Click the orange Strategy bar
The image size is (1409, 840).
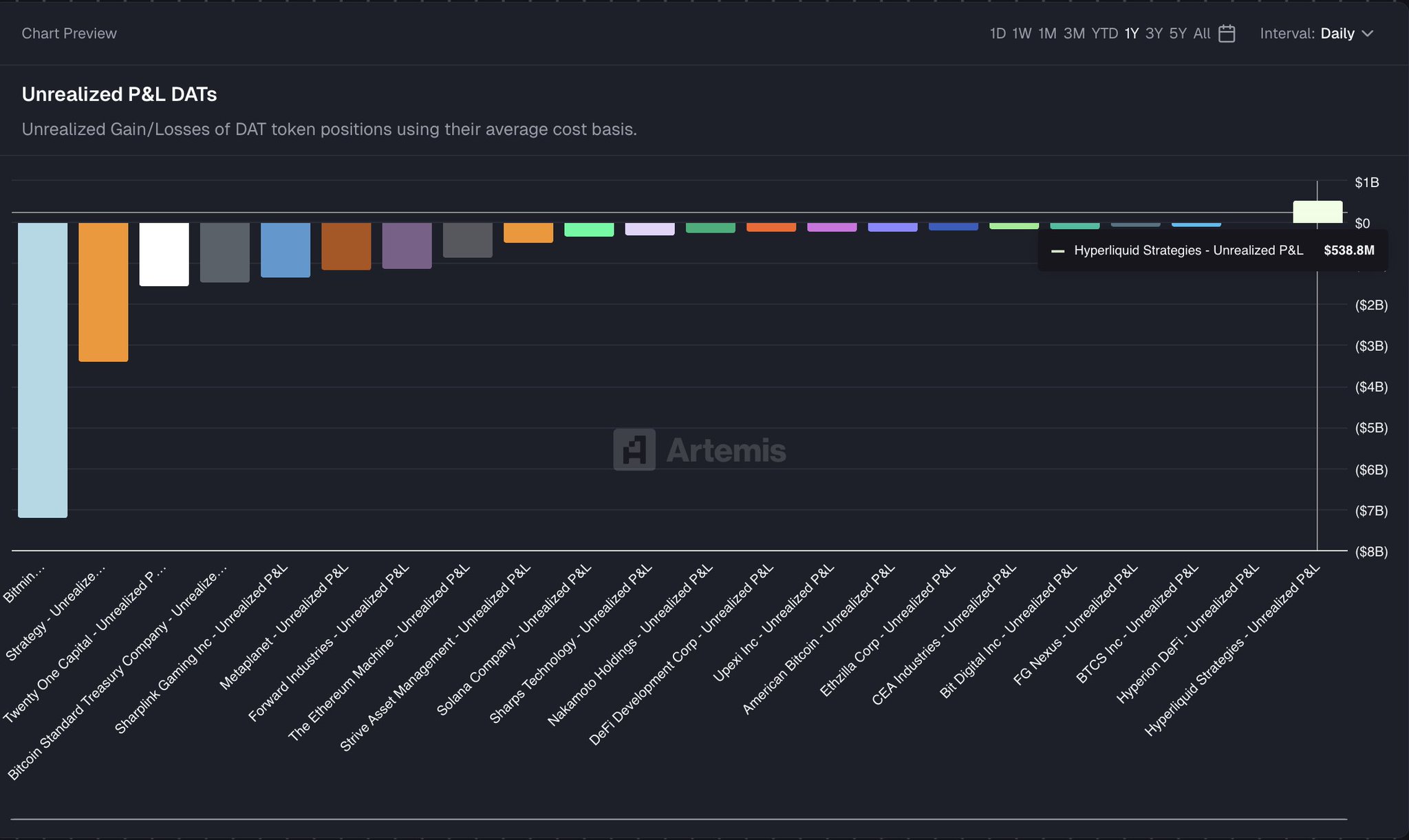(x=103, y=292)
